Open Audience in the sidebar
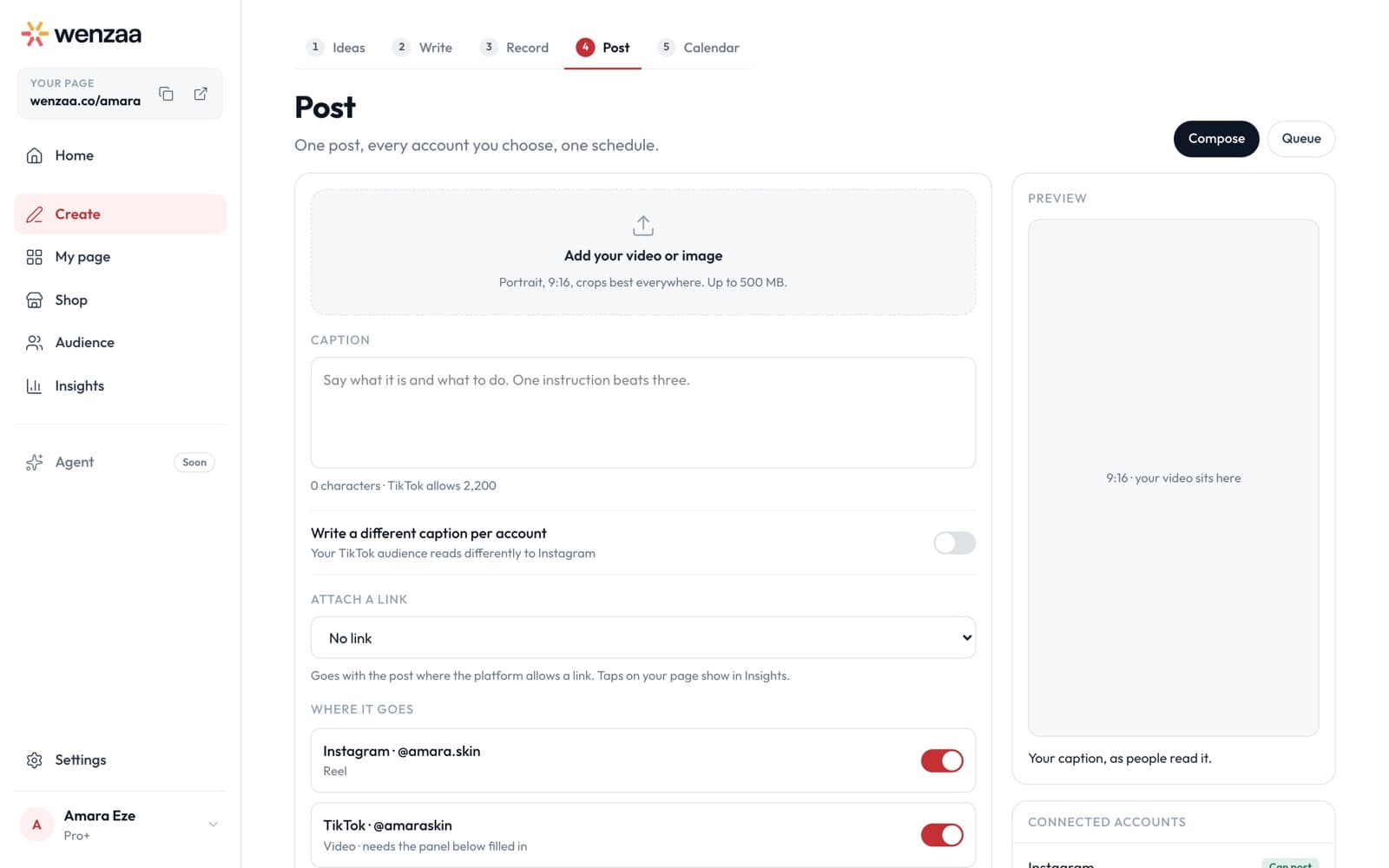This screenshot has width=1389, height=868. [x=120, y=343]
